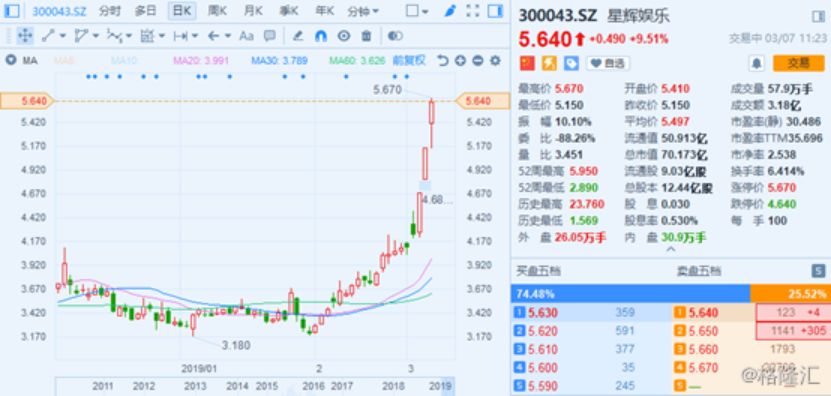Select the crosshair move cursor tool

click(x=25, y=36)
